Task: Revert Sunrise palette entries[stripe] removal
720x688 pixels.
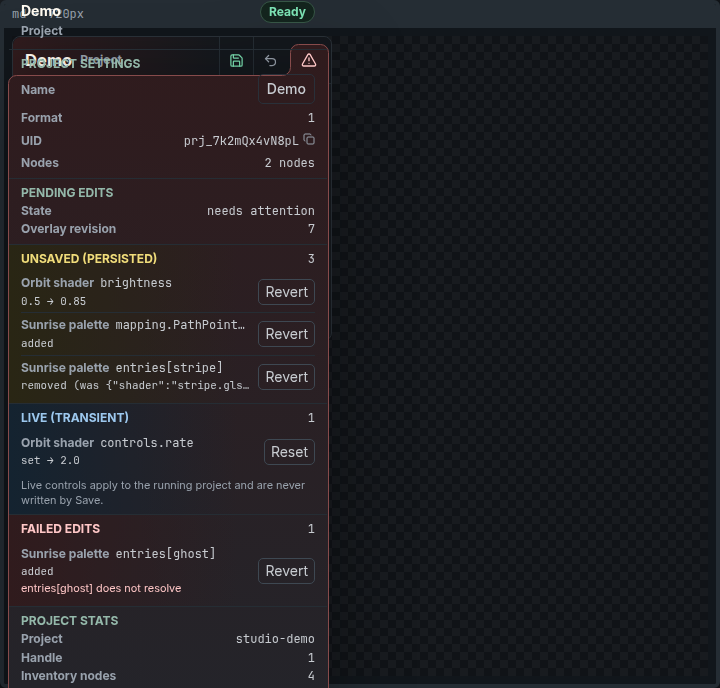Action: click(x=287, y=377)
